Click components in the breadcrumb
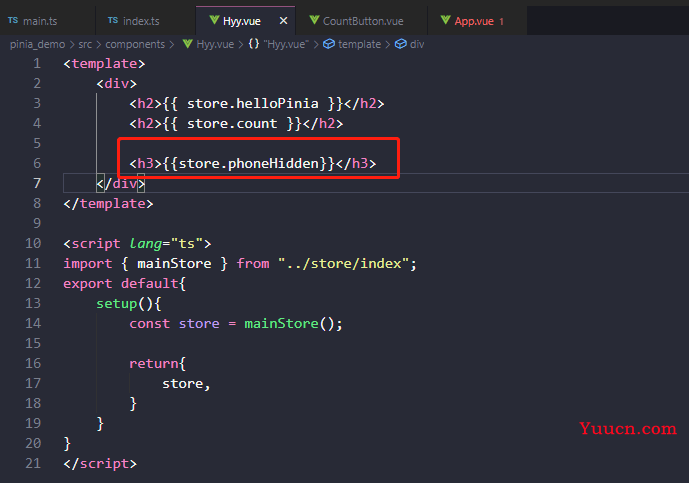The height and width of the screenshot is (483, 689). (135, 44)
